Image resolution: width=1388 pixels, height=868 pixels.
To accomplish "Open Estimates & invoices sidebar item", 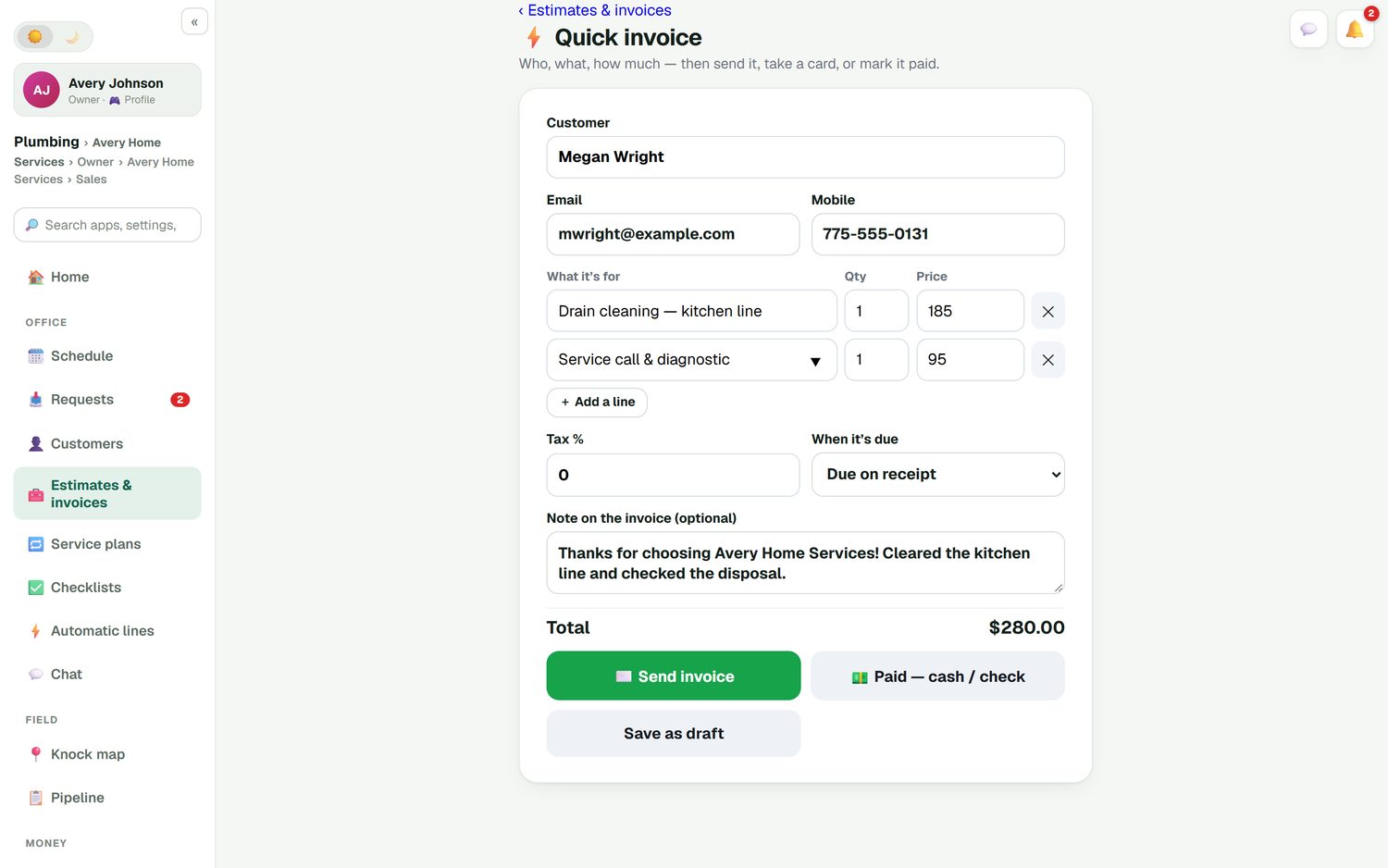I will (x=107, y=493).
